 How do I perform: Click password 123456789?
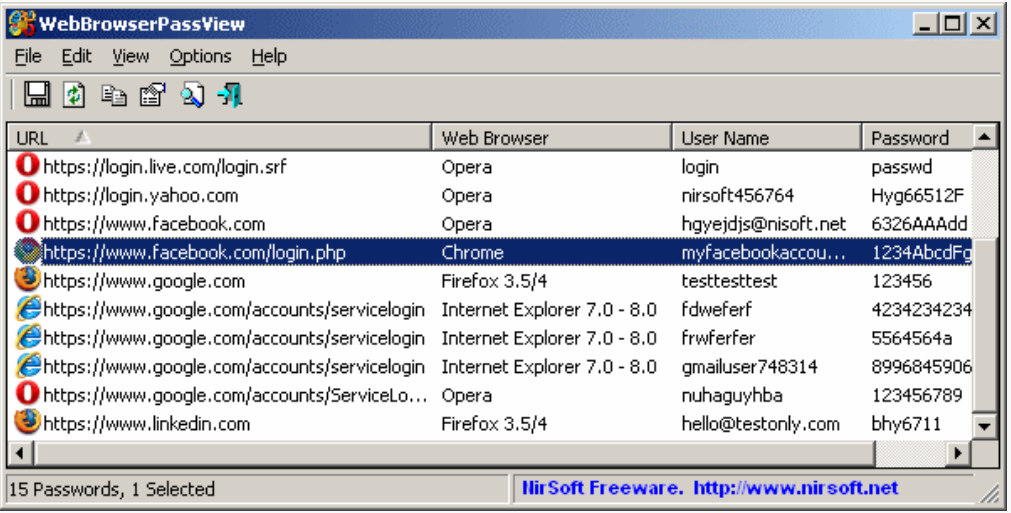pyautogui.click(x=917, y=394)
